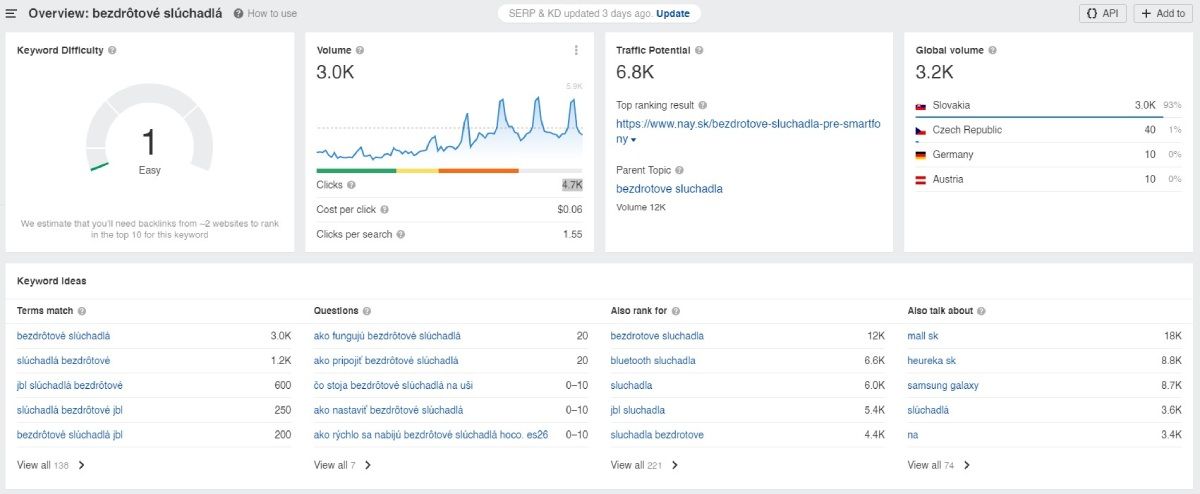Open keyword bezdrôtové slúchadlá in Terms match
The width and height of the screenshot is (1200, 494).
coord(64,336)
